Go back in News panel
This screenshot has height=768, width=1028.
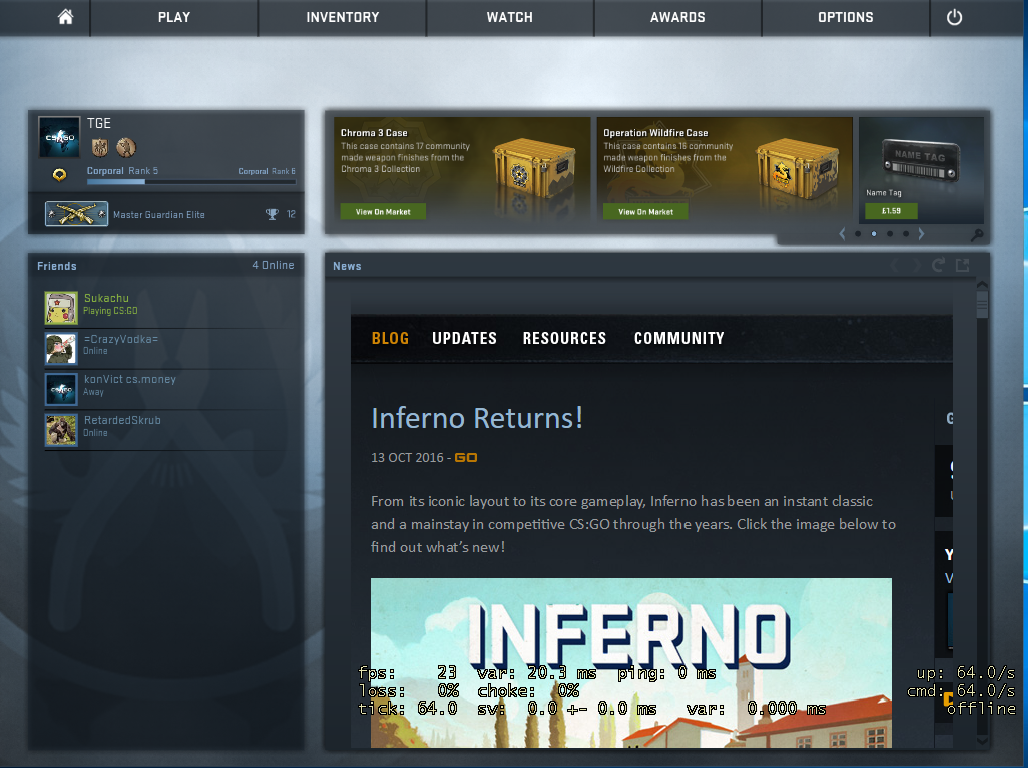(895, 265)
